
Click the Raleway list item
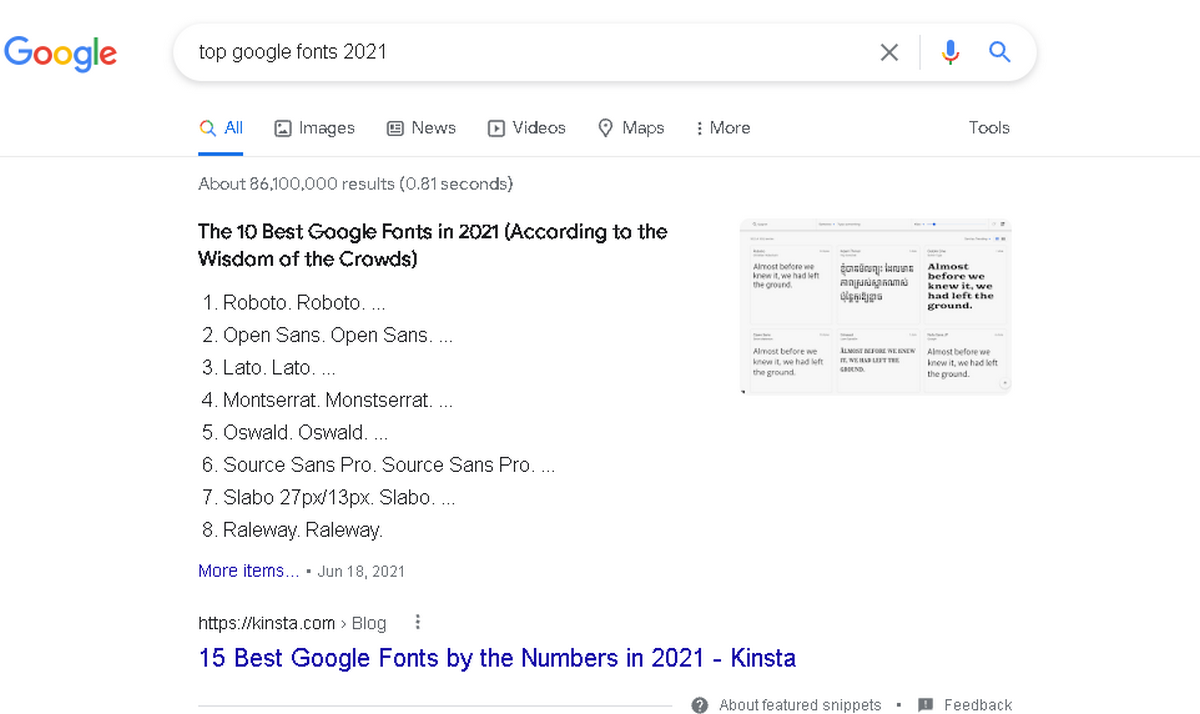tap(293, 531)
